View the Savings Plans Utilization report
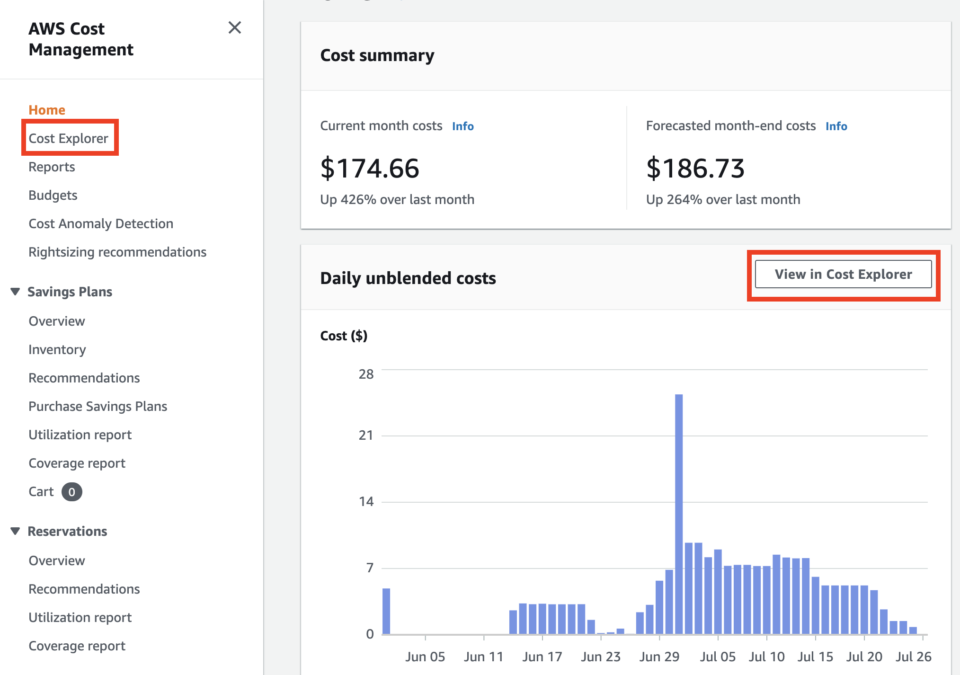The width and height of the screenshot is (960, 675). tap(80, 434)
